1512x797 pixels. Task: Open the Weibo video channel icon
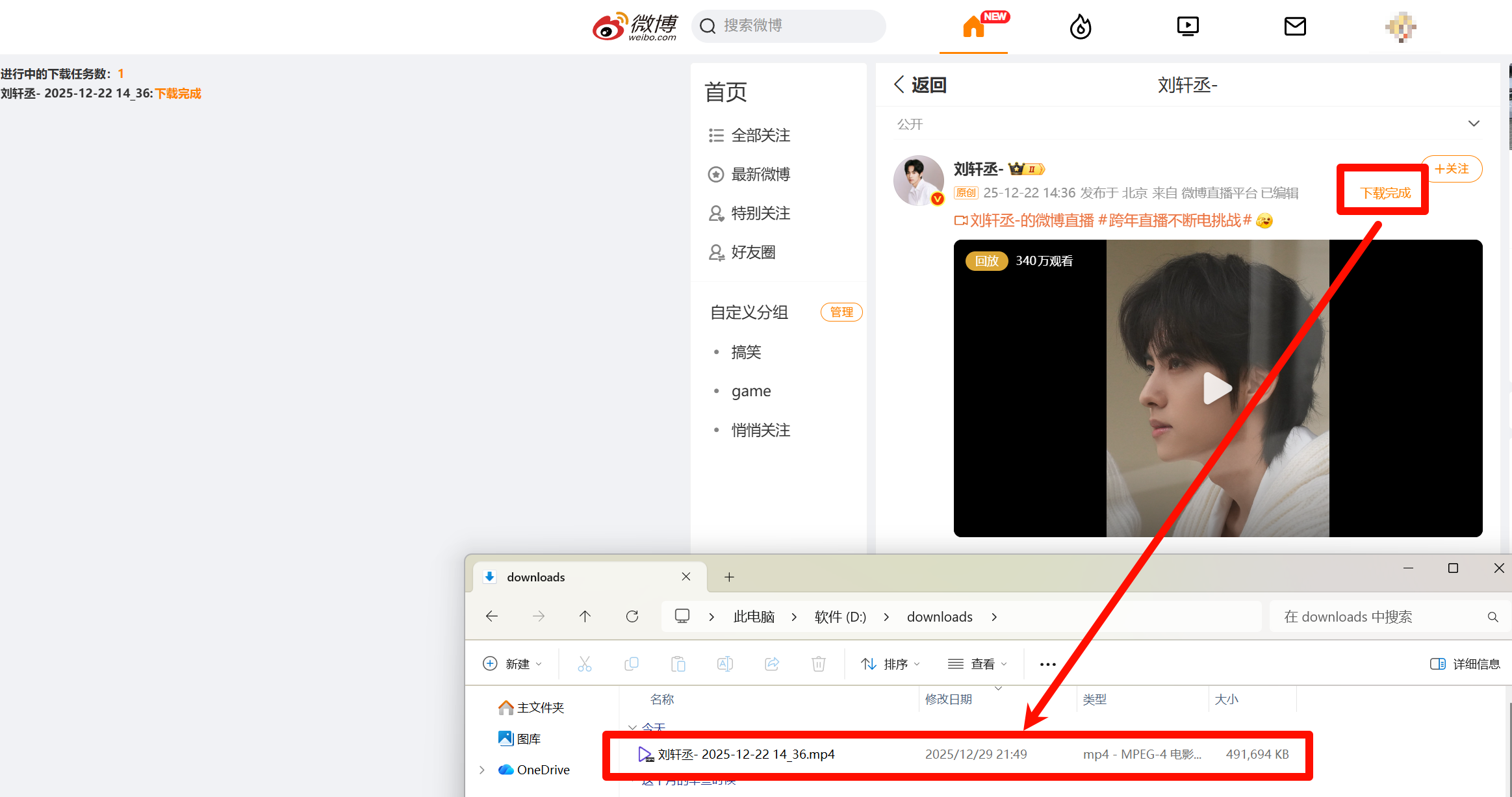pyautogui.click(x=1188, y=26)
